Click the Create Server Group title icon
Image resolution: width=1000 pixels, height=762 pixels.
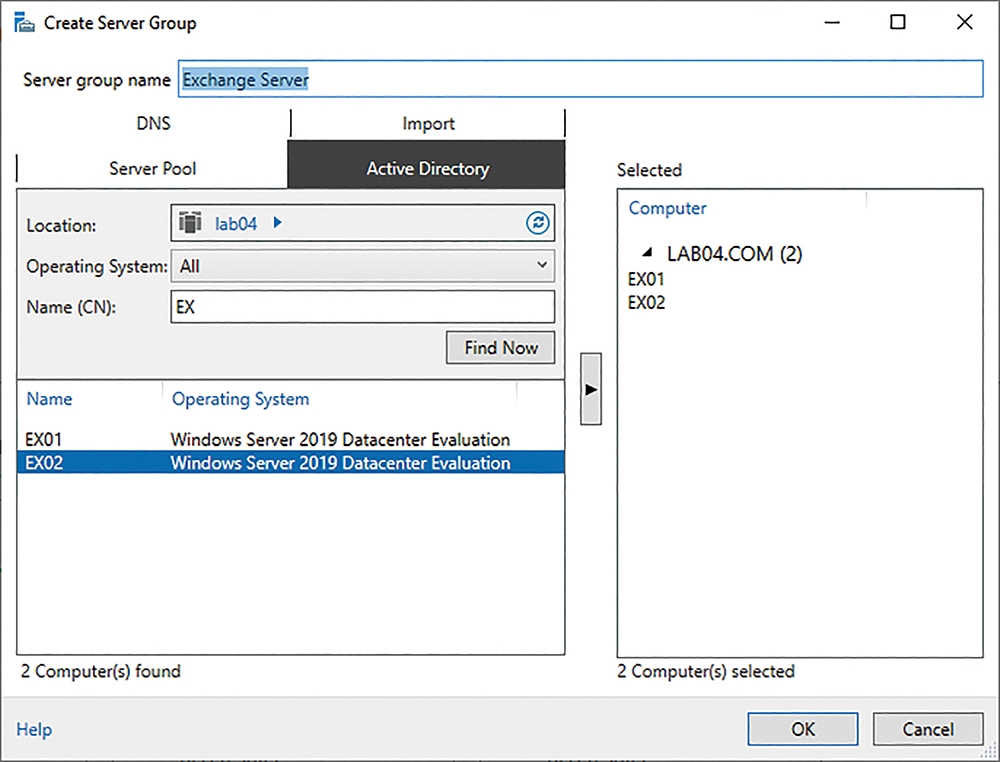pyautogui.click(x=24, y=23)
